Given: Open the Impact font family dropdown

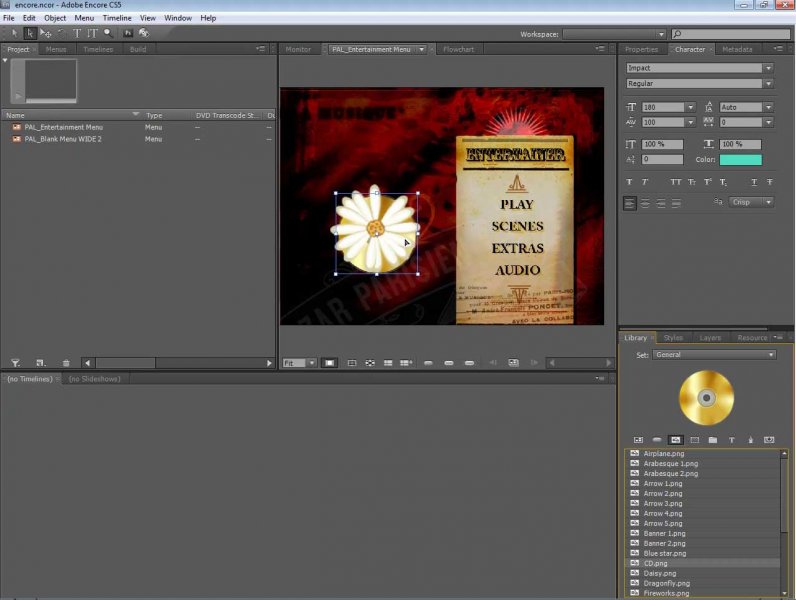Looking at the screenshot, I should pyautogui.click(x=768, y=68).
